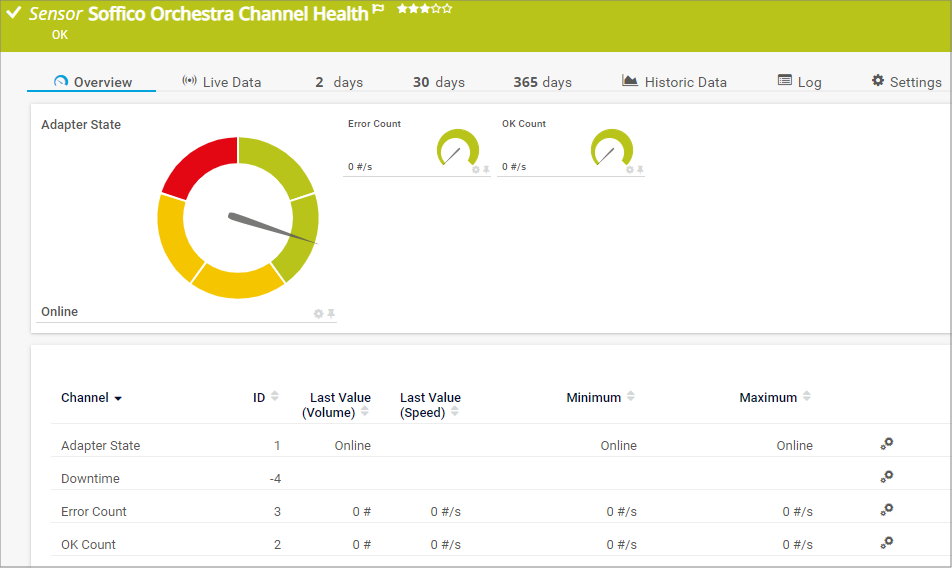Click the sensor flag icon beside title

378,10
